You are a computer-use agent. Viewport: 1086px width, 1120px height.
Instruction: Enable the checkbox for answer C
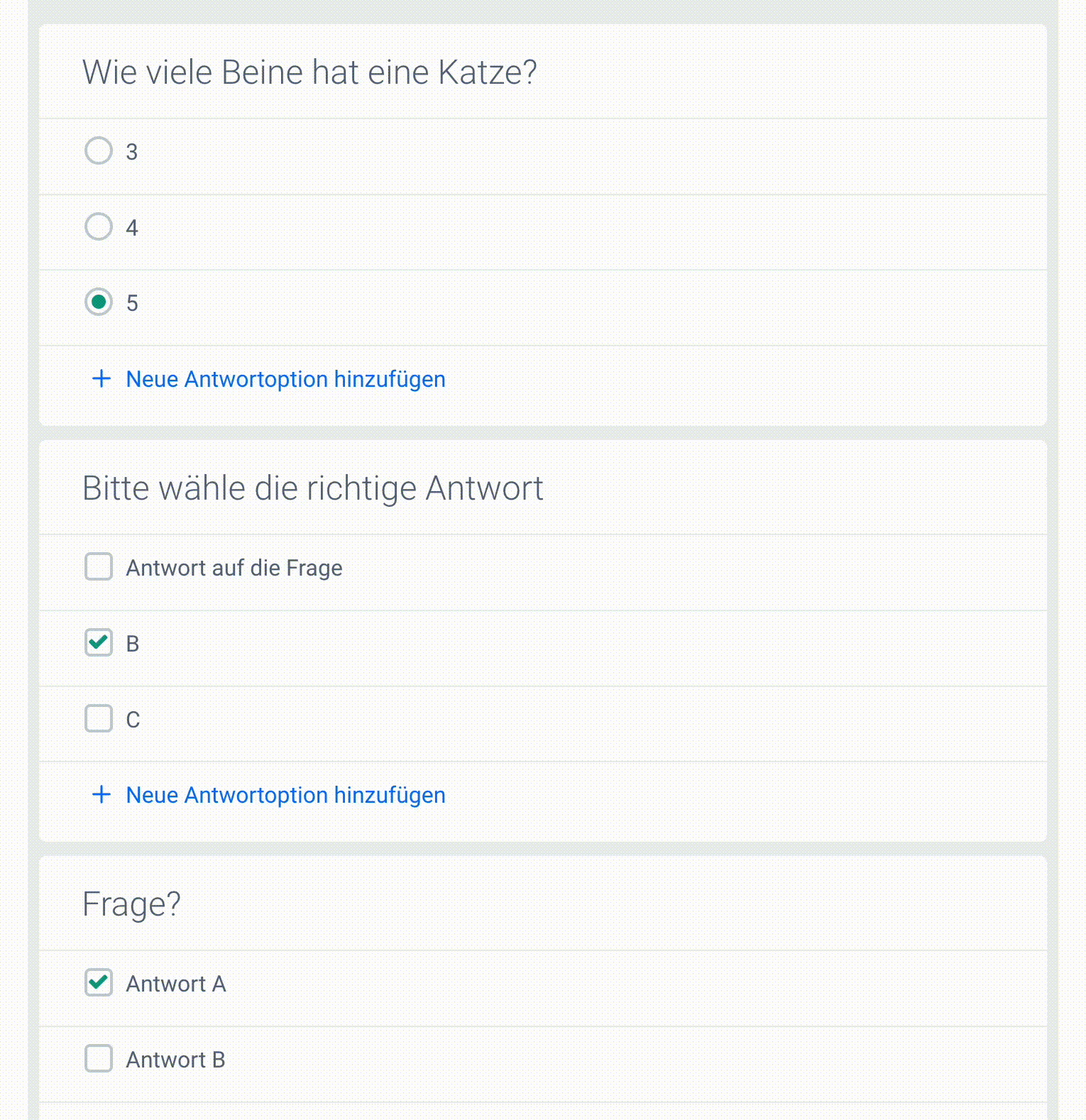tap(99, 718)
